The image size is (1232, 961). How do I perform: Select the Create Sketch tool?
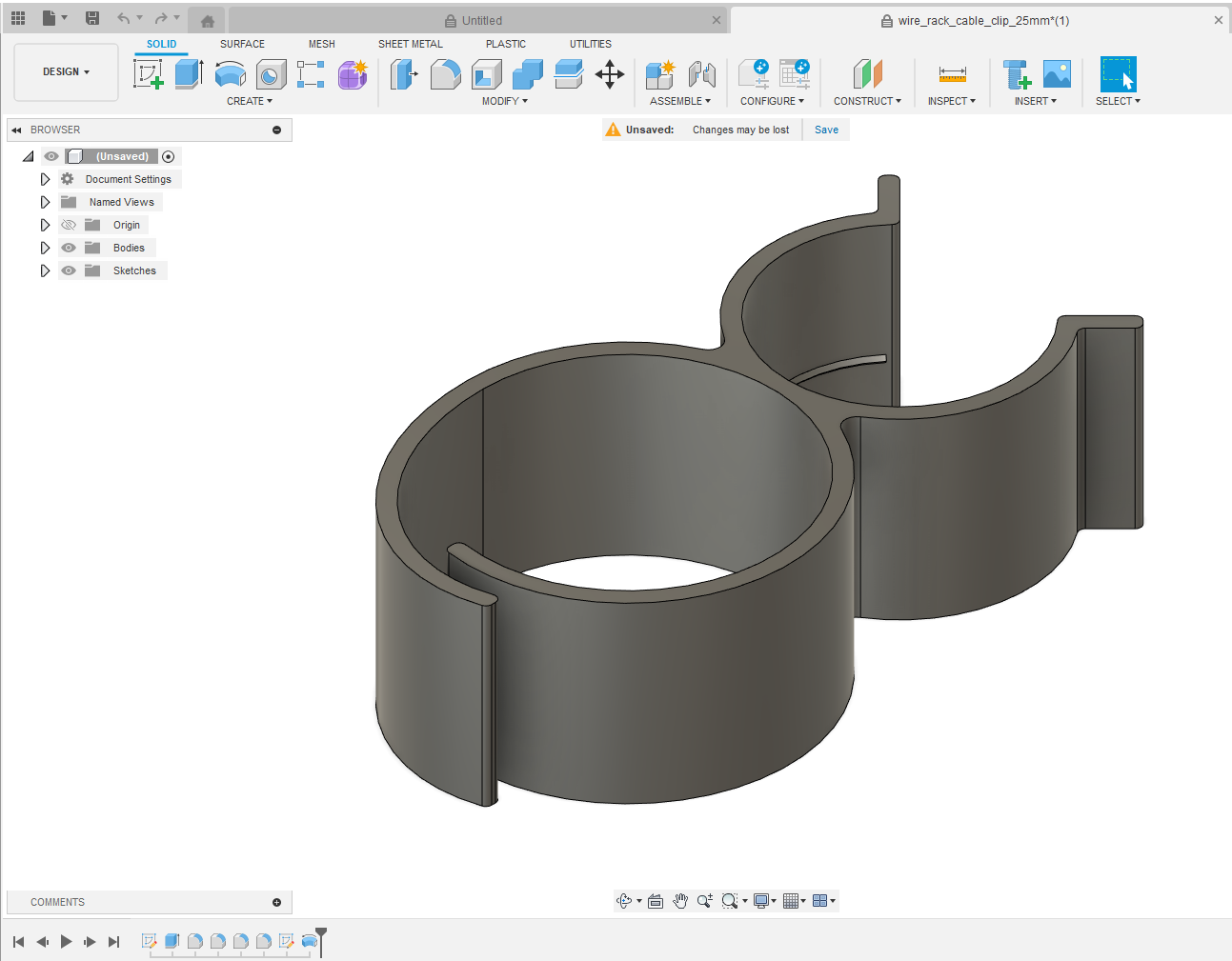[x=149, y=74]
